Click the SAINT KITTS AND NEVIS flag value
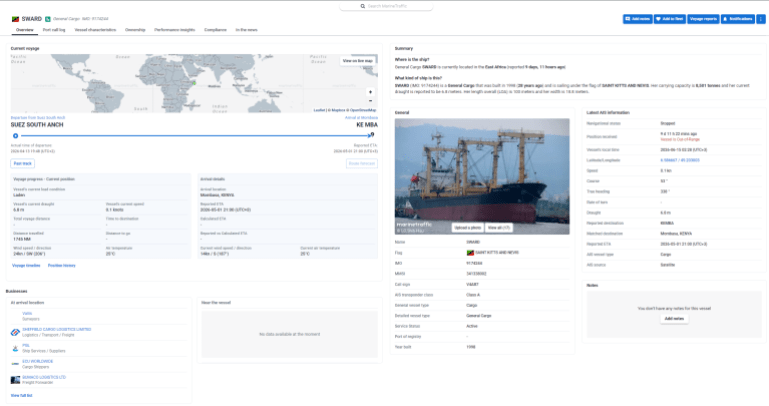769x406 pixels. pos(497,253)
